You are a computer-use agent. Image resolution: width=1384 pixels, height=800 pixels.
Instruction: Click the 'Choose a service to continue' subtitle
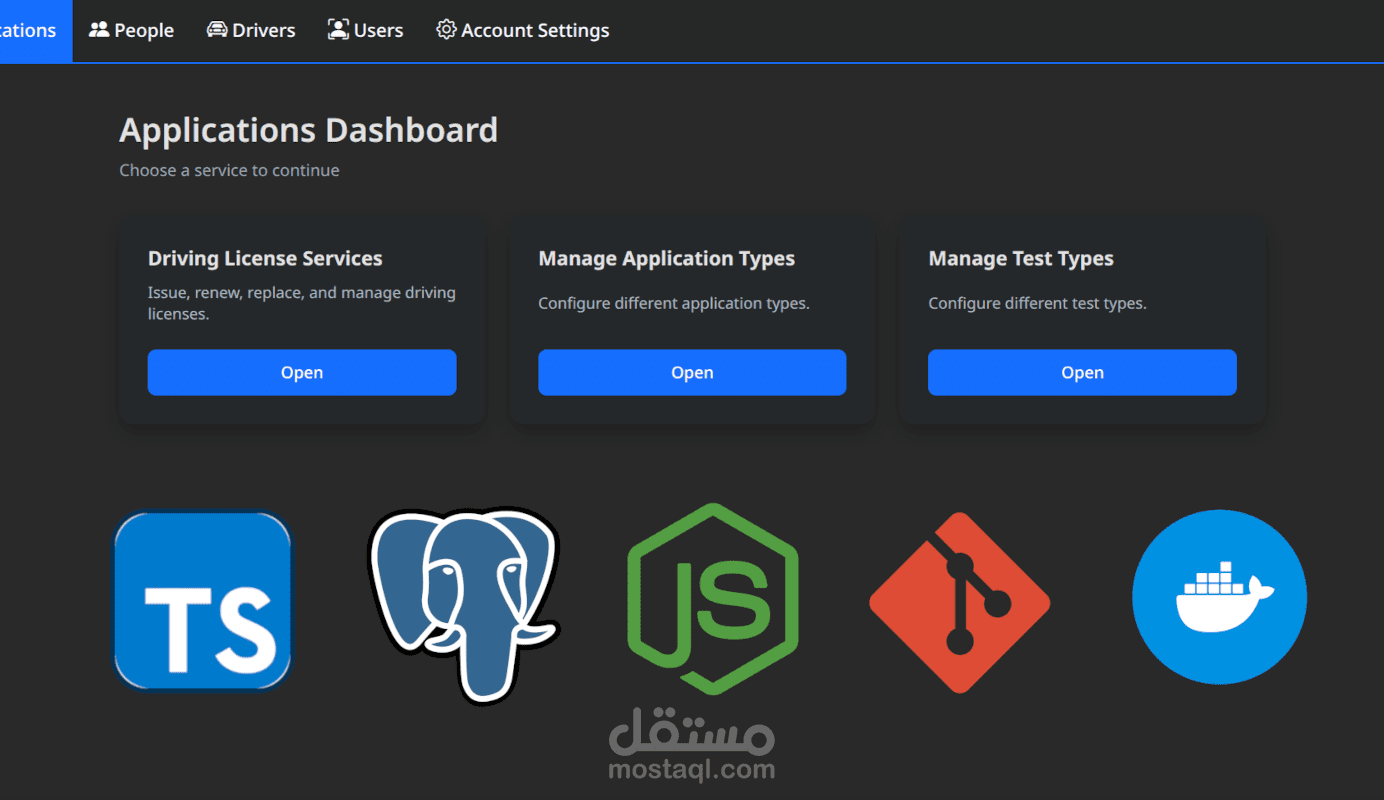(x=229, y=170)
